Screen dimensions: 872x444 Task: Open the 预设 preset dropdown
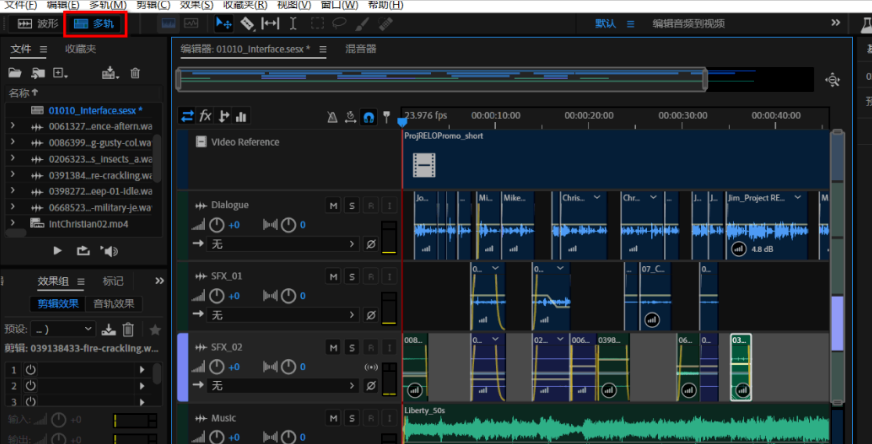click(62, 329)
